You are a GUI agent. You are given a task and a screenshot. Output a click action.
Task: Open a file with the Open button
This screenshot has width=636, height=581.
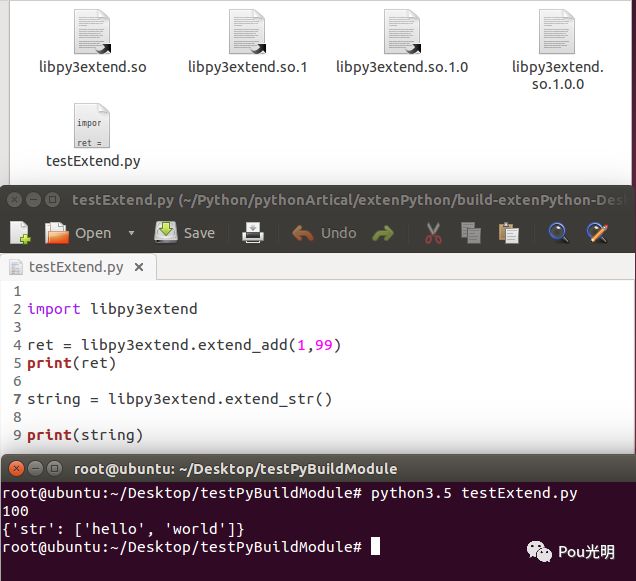pos(78,233)
